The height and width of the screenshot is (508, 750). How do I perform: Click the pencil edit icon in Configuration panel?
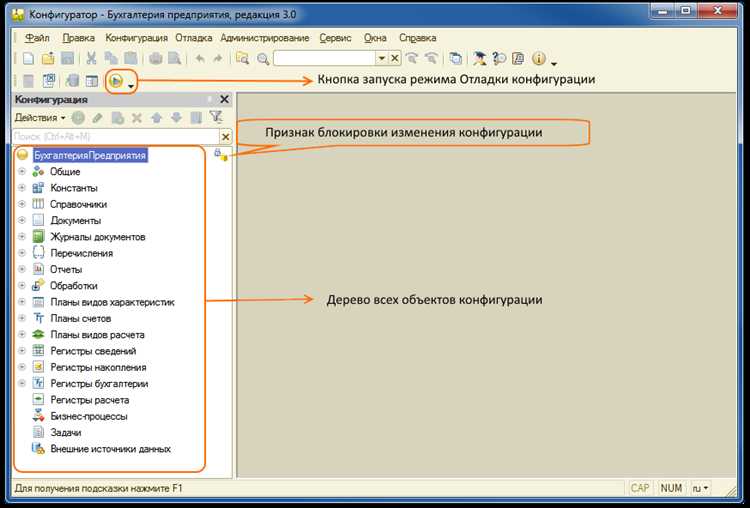pos(97,118)
